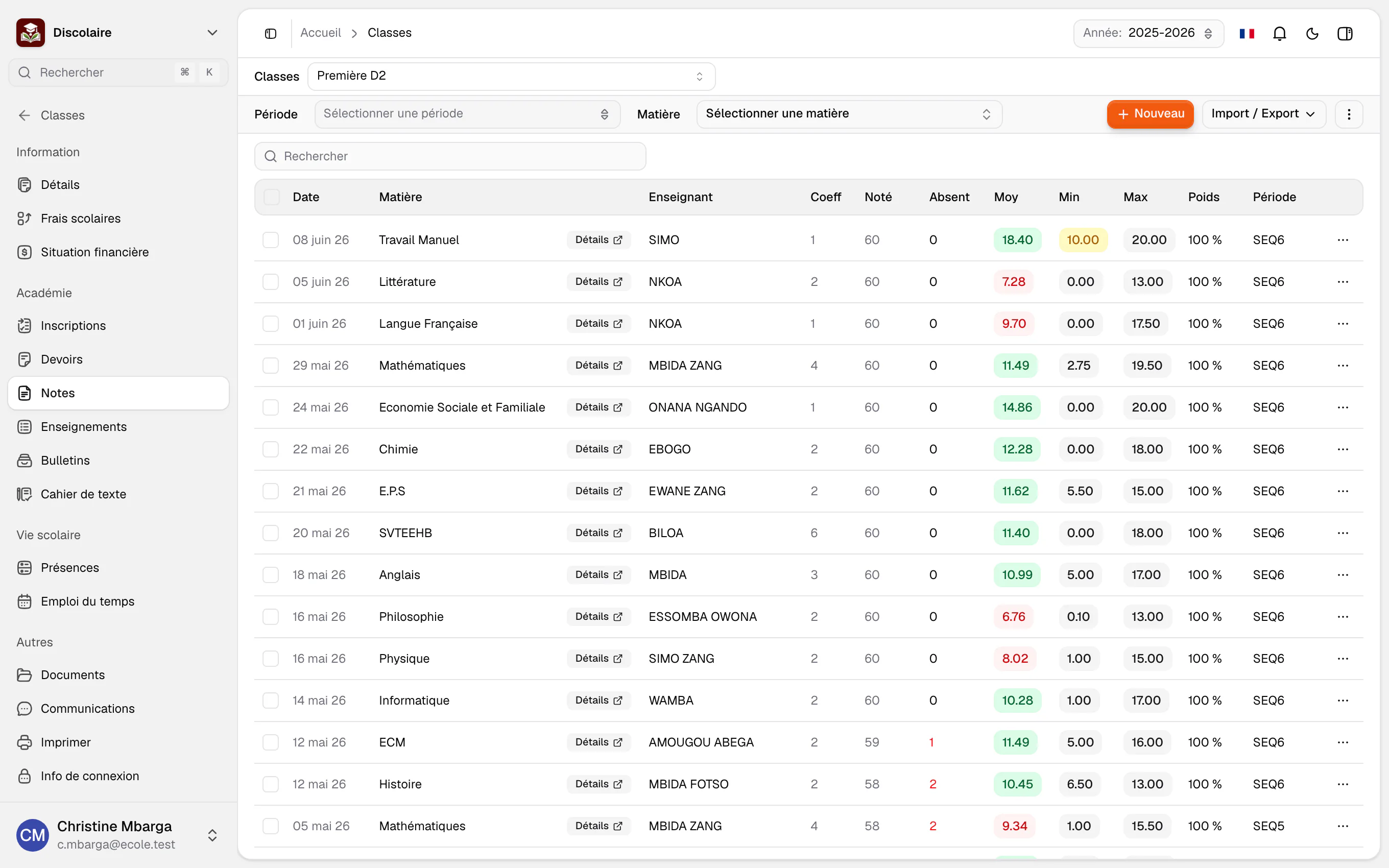This screenshot has width=1389, height=868.
Task: Open the row options for Travail Manuel
Action: 1343,240
